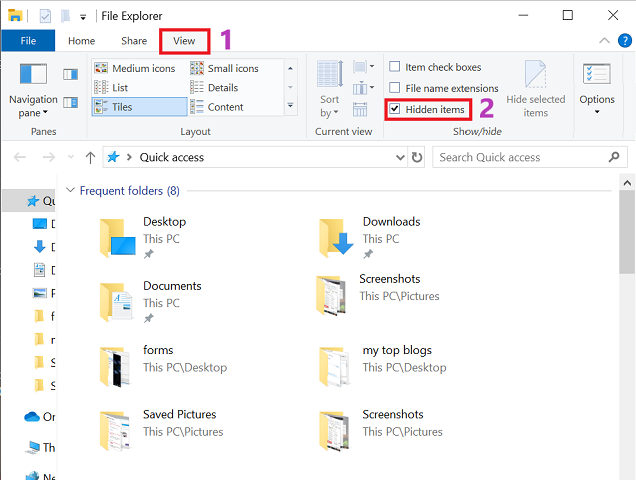Image resolution: width=636 pixels, height=480 pixels.
Task: Go up one folder level
Action: tap(90, 157)
